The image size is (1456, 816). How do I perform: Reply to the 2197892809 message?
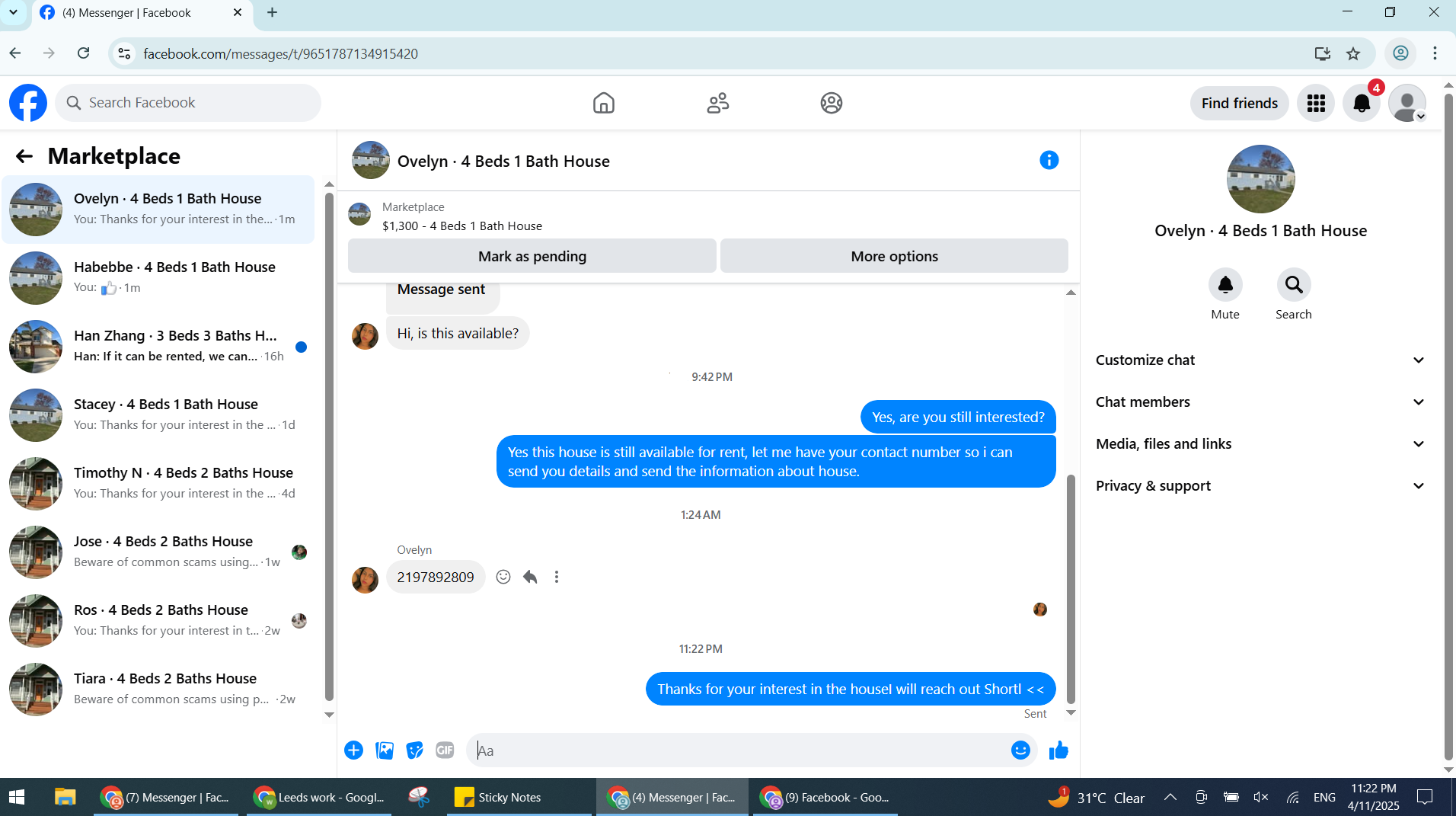coord(530,577)
